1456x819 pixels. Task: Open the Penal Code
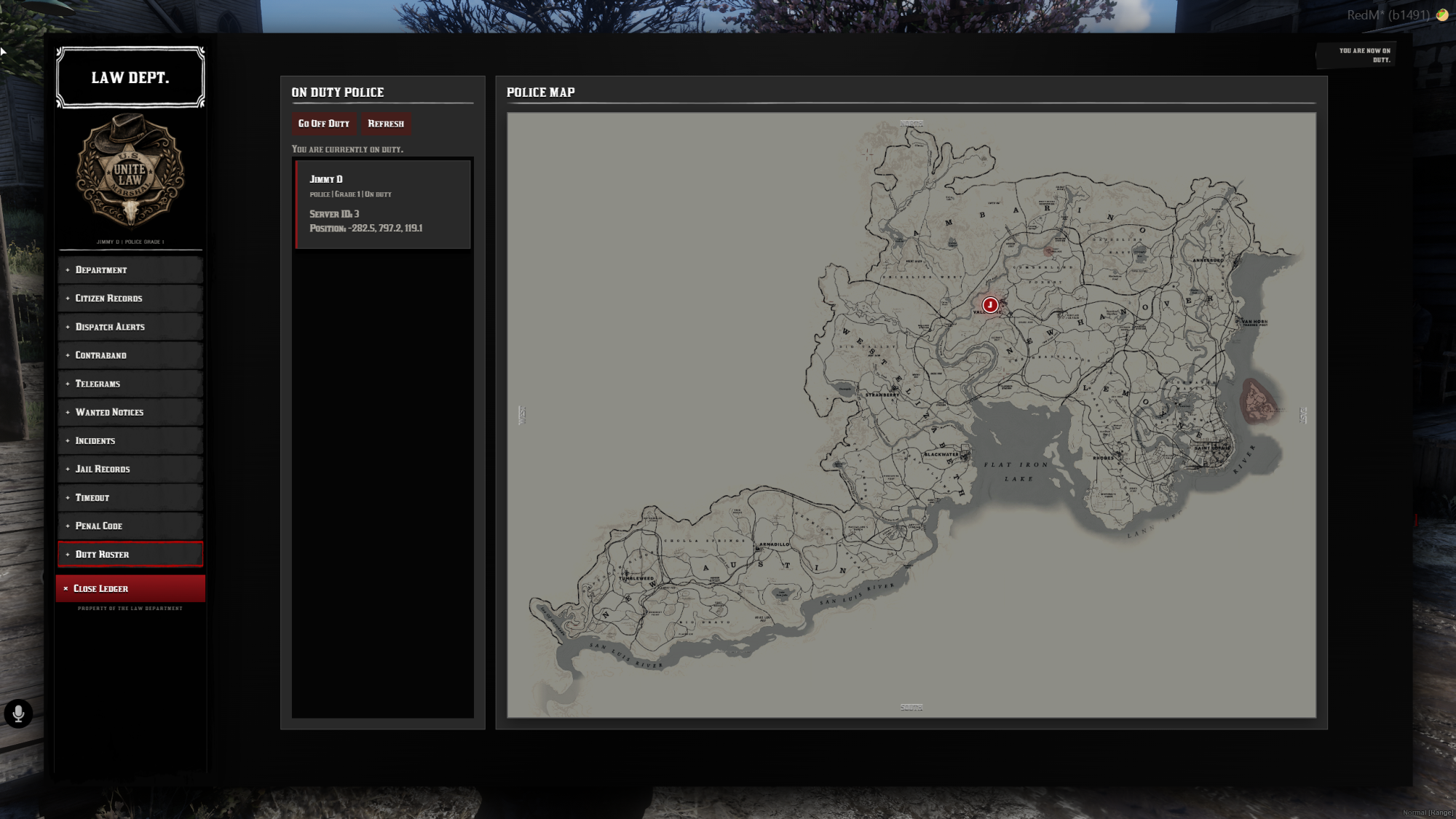click(x=130, y=526)
